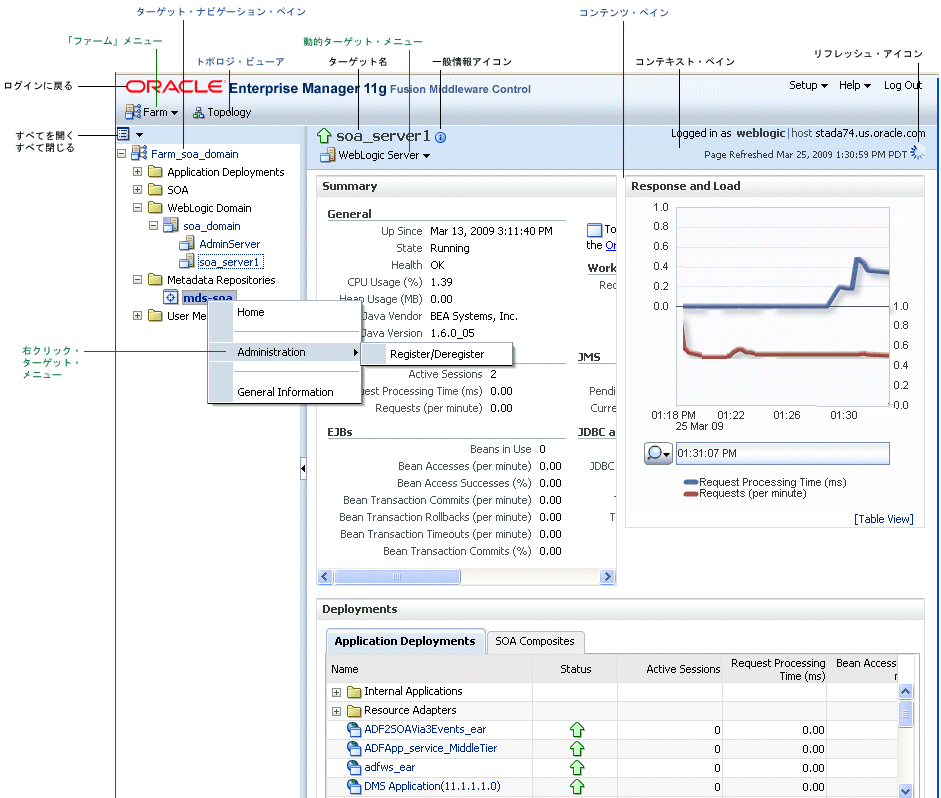
Task: Select soa_server1 in the navigation tree
Action: pos(230,262)
